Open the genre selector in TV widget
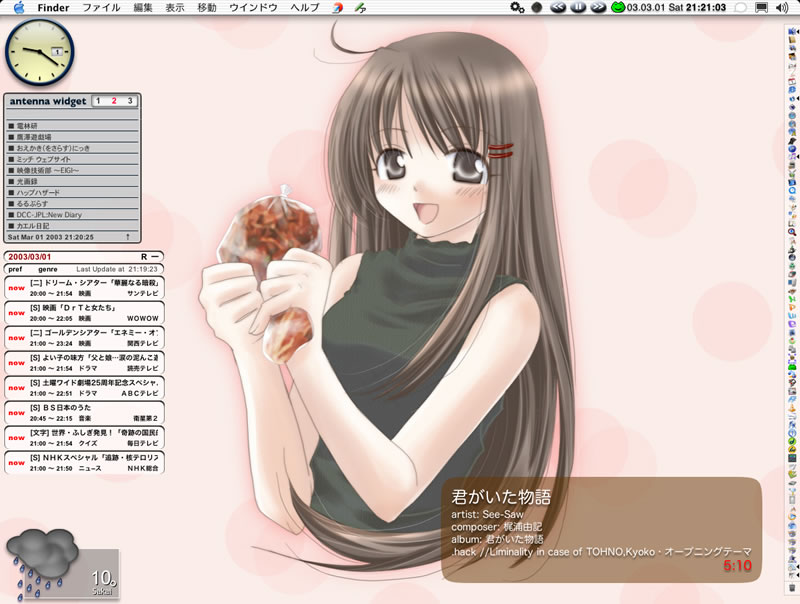The image size is (800, 604). coord(47,269)
